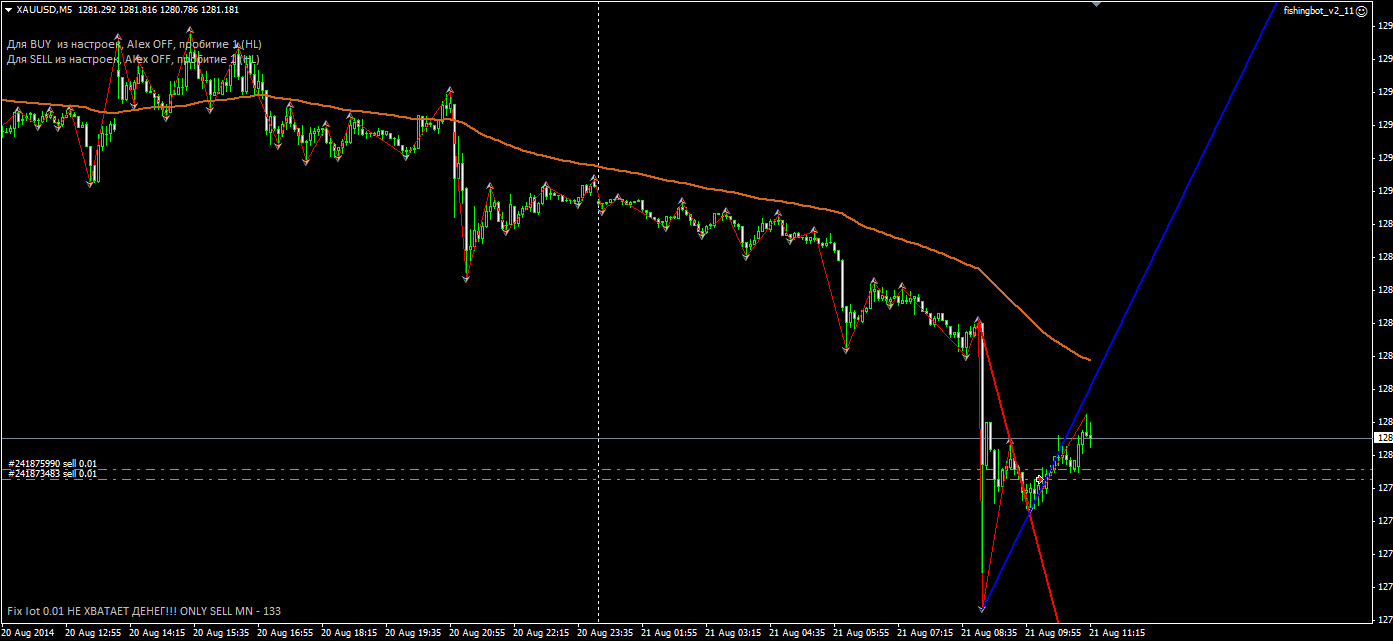
Task: Click the '20 Aug 20:55' time label
Action: pos(479,633)
